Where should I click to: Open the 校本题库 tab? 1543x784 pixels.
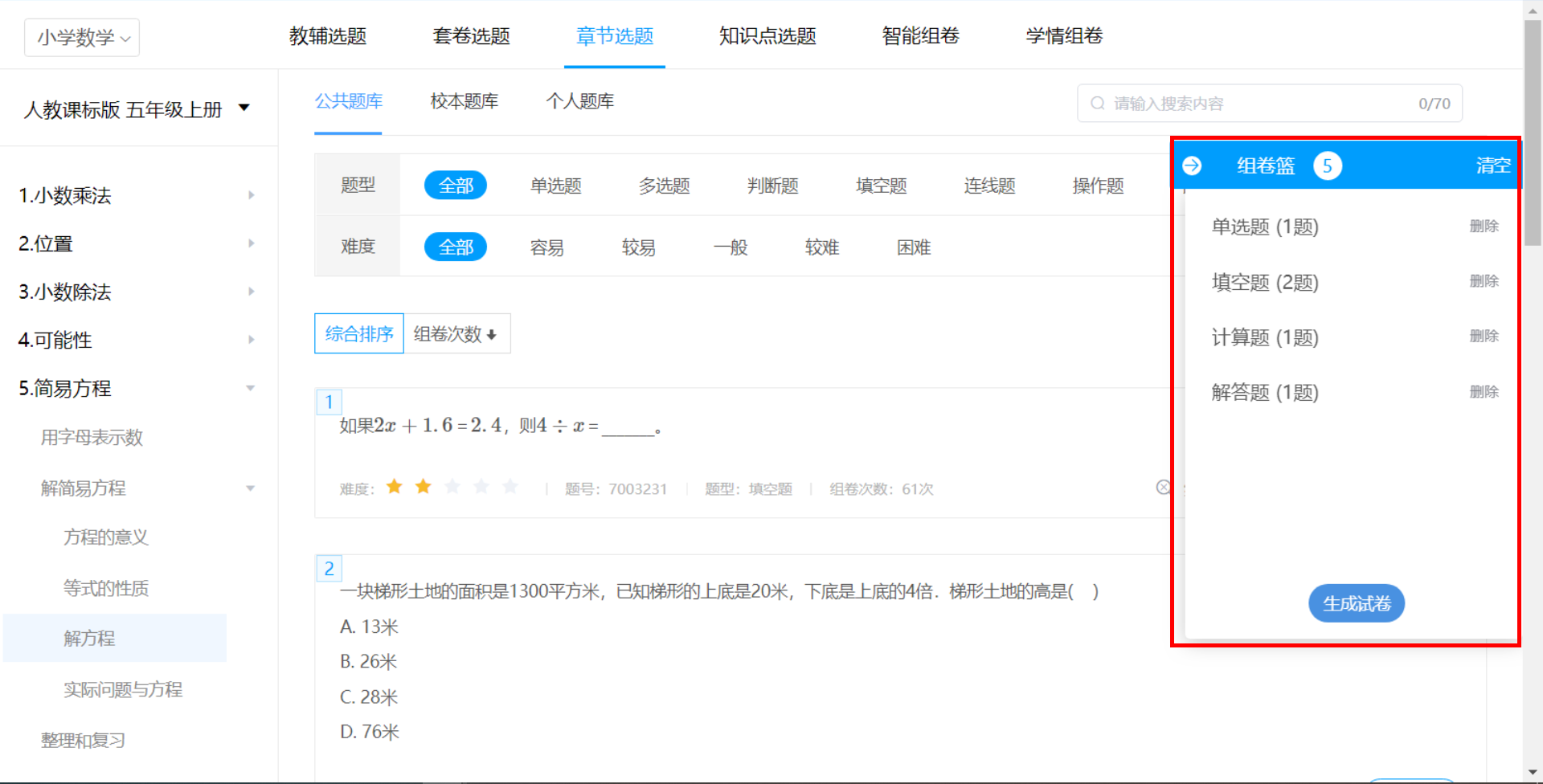coord(464,101)
